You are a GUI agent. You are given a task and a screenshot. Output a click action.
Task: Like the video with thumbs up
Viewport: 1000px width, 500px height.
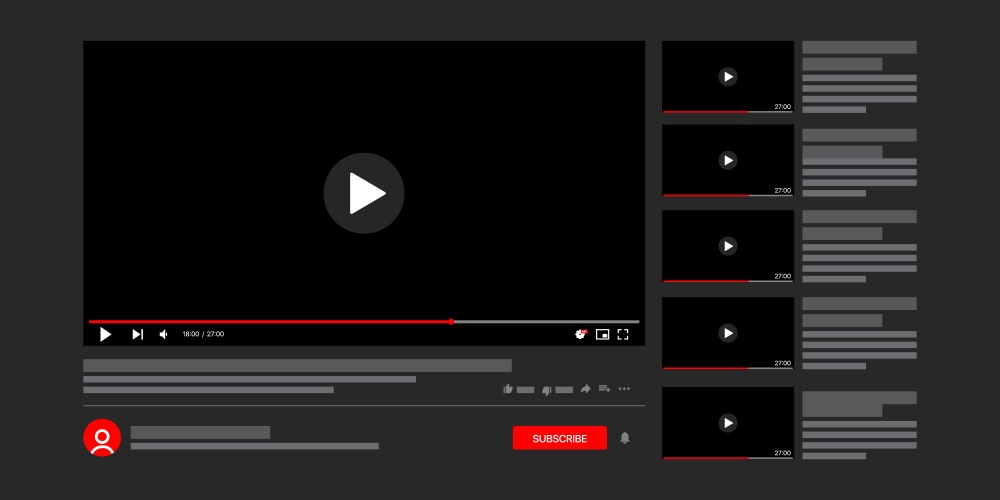pyautogui.click(x=508, y=389)
